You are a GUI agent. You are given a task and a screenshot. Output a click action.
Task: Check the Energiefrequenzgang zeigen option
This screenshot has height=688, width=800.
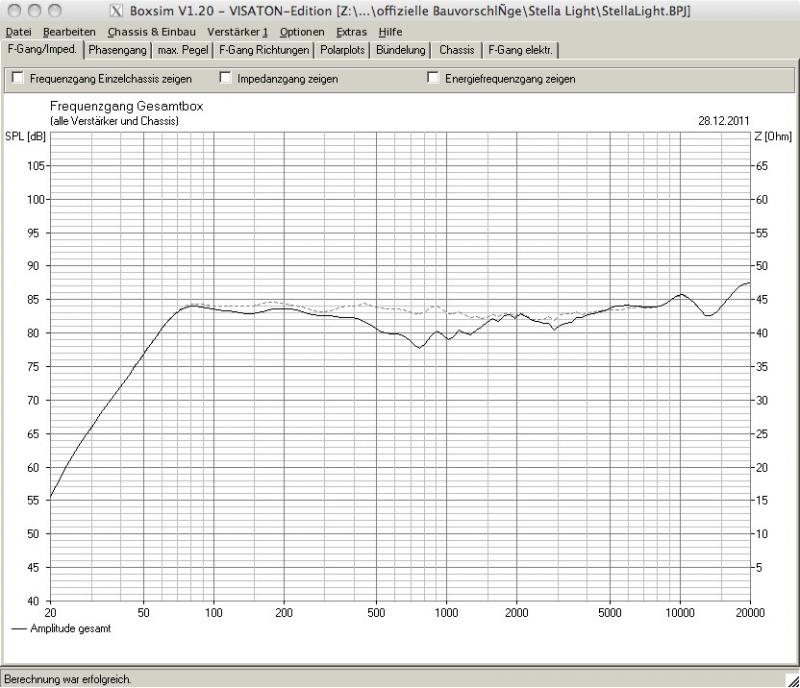tap(433, 78)
